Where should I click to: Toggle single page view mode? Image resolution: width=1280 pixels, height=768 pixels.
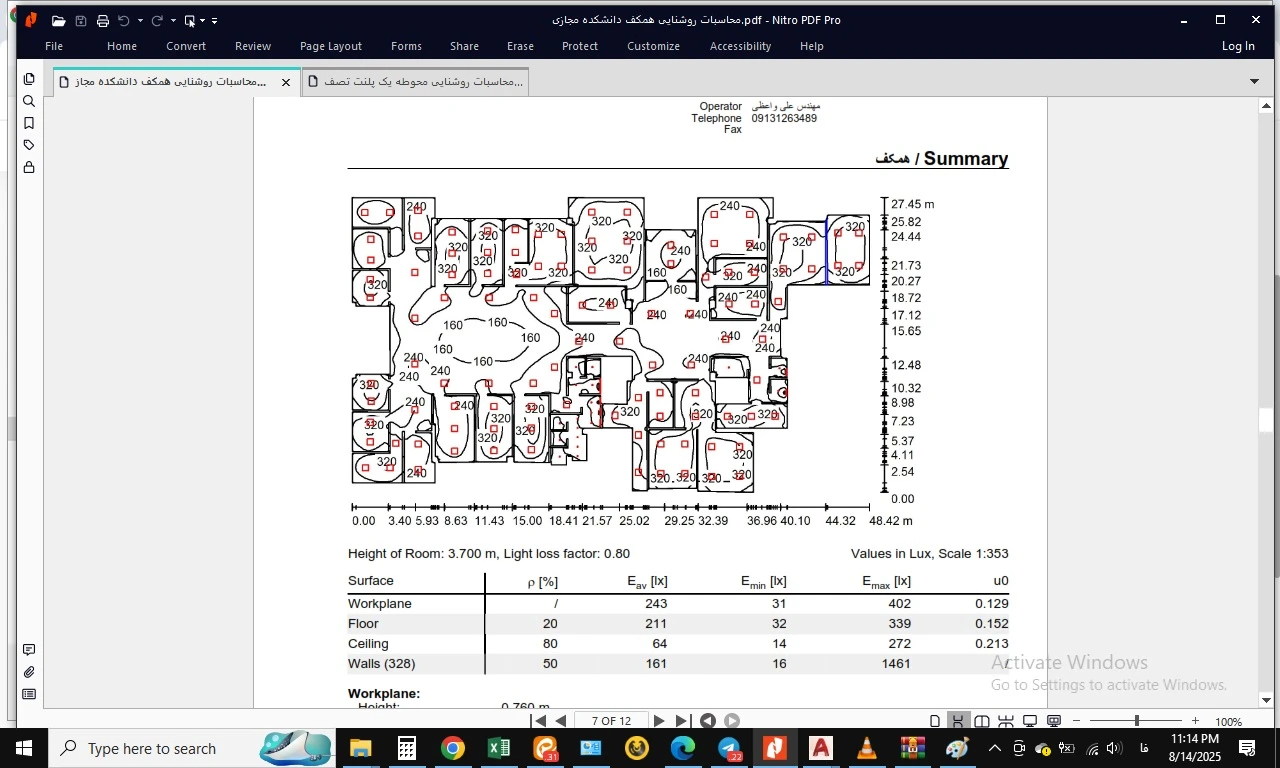[x=935, y=721]
